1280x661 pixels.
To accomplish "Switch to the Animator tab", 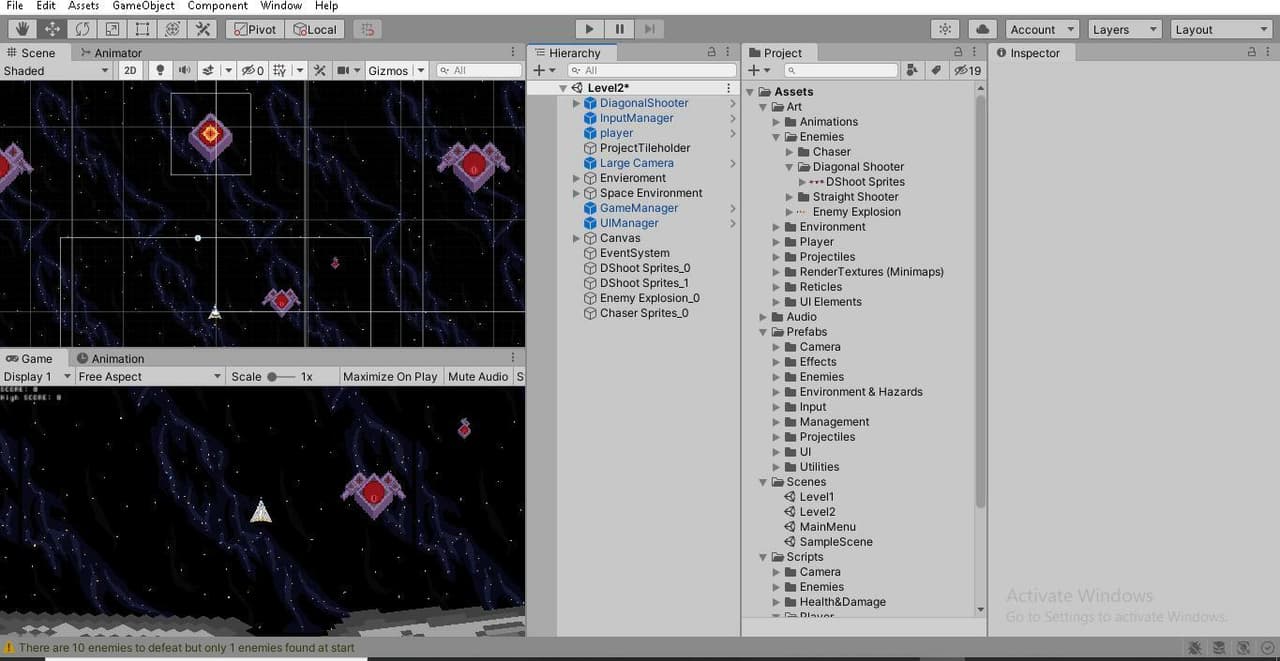I will [112, 53].
